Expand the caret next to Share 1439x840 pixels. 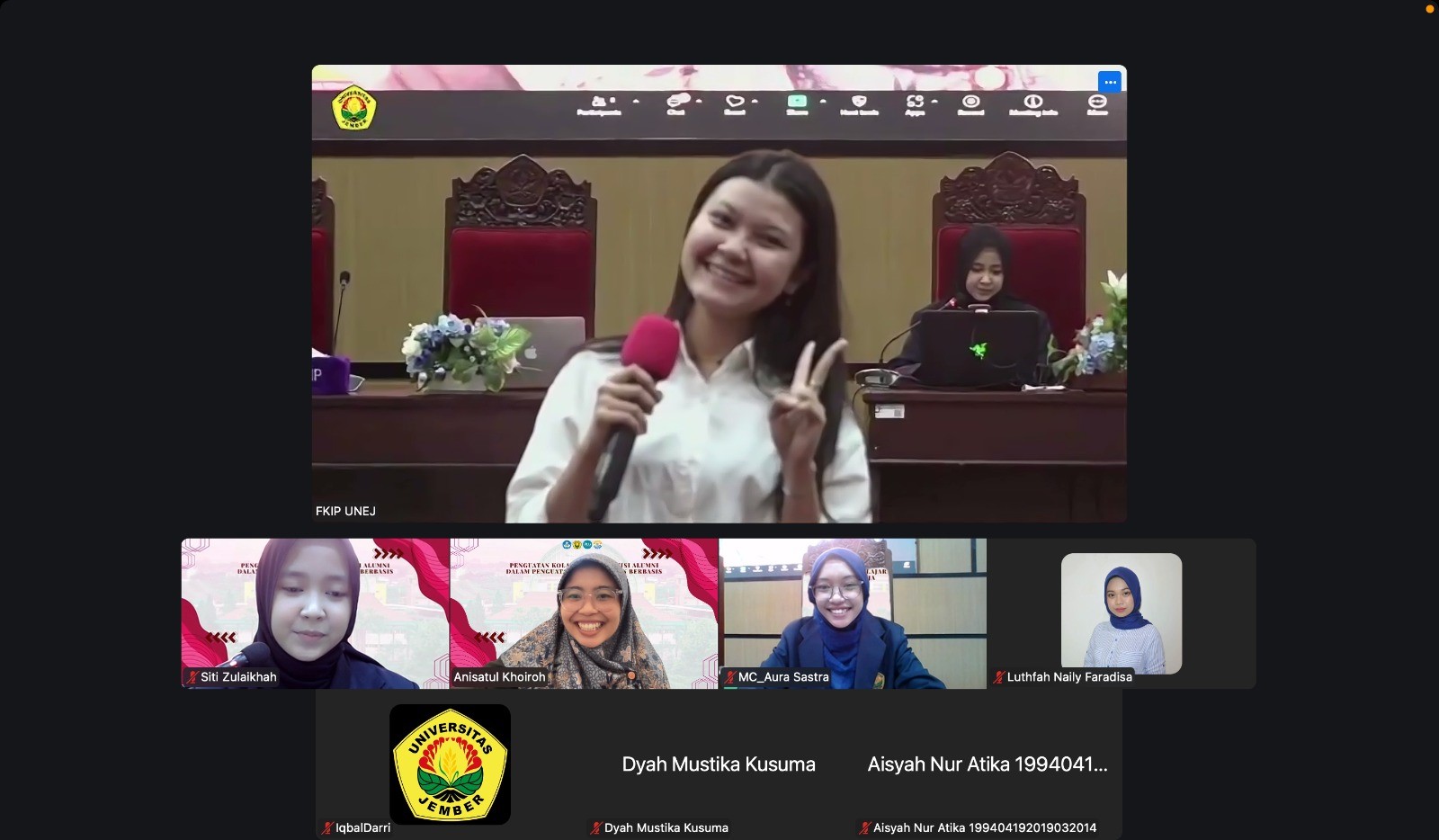coord(823,102)
